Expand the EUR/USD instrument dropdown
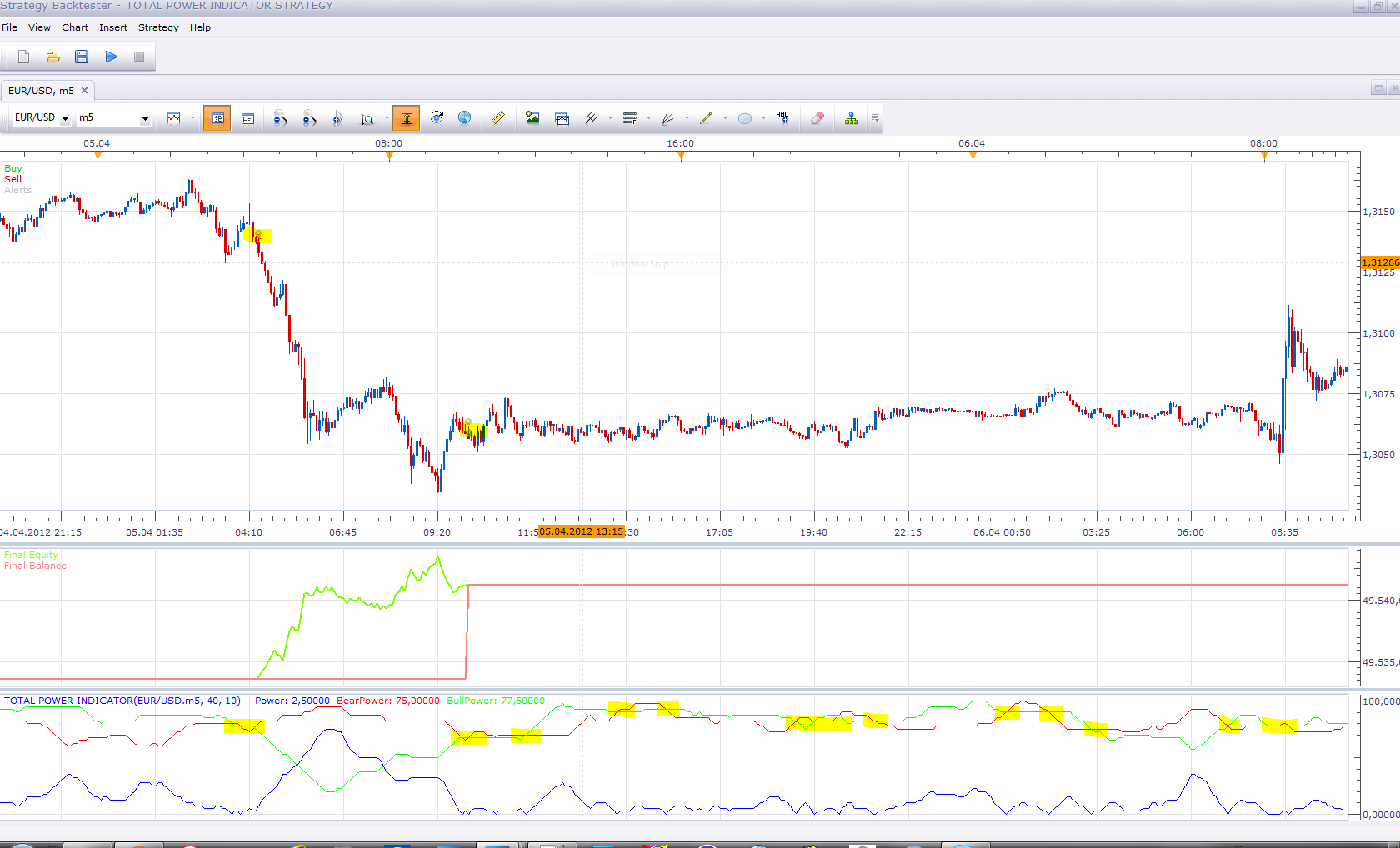Screen dimensions: 1400x848 (65, 118)
